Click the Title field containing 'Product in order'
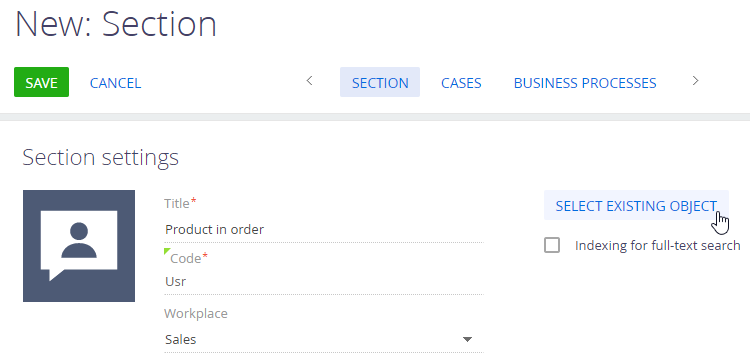Image resolution: width=750 pixels, height=361 pixels. [x=324, y=230]
